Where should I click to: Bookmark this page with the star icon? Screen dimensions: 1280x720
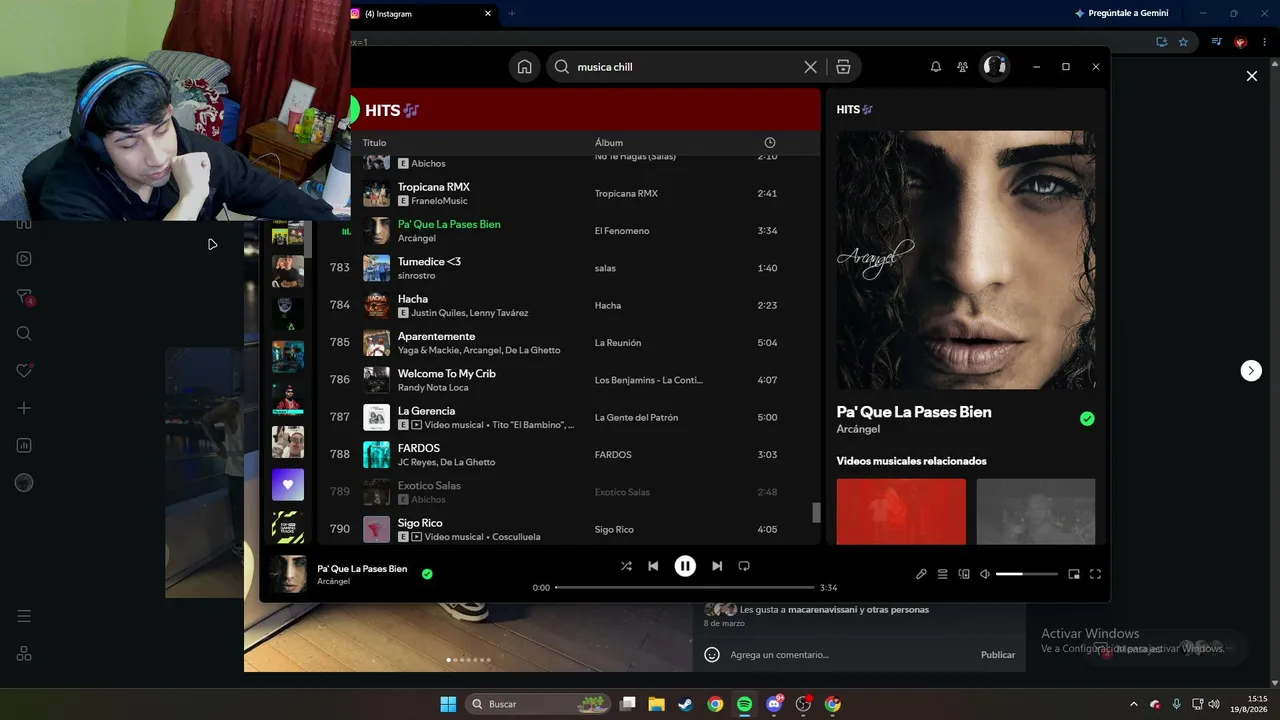point(1183,42)
